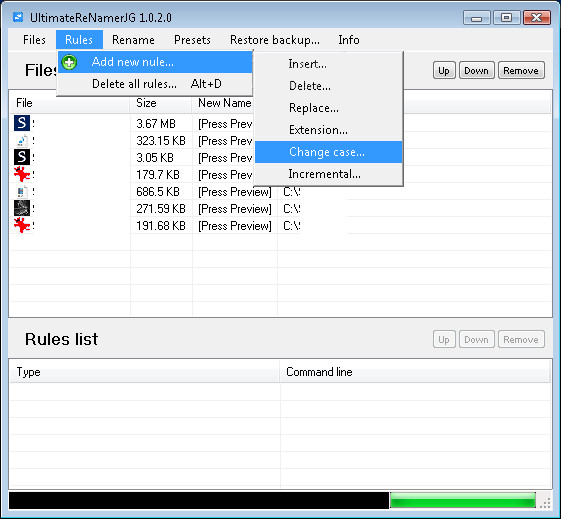Click the green plus Add new rule icon
This screenshot has height=519, width=561.
tap(69, 62)
